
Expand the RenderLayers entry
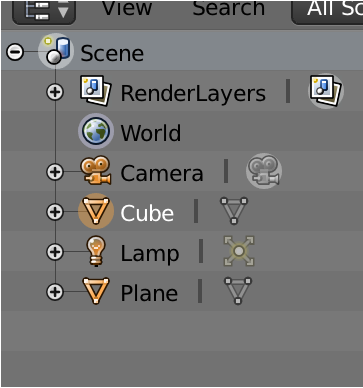pyautogui.click(x=55, y=92)
